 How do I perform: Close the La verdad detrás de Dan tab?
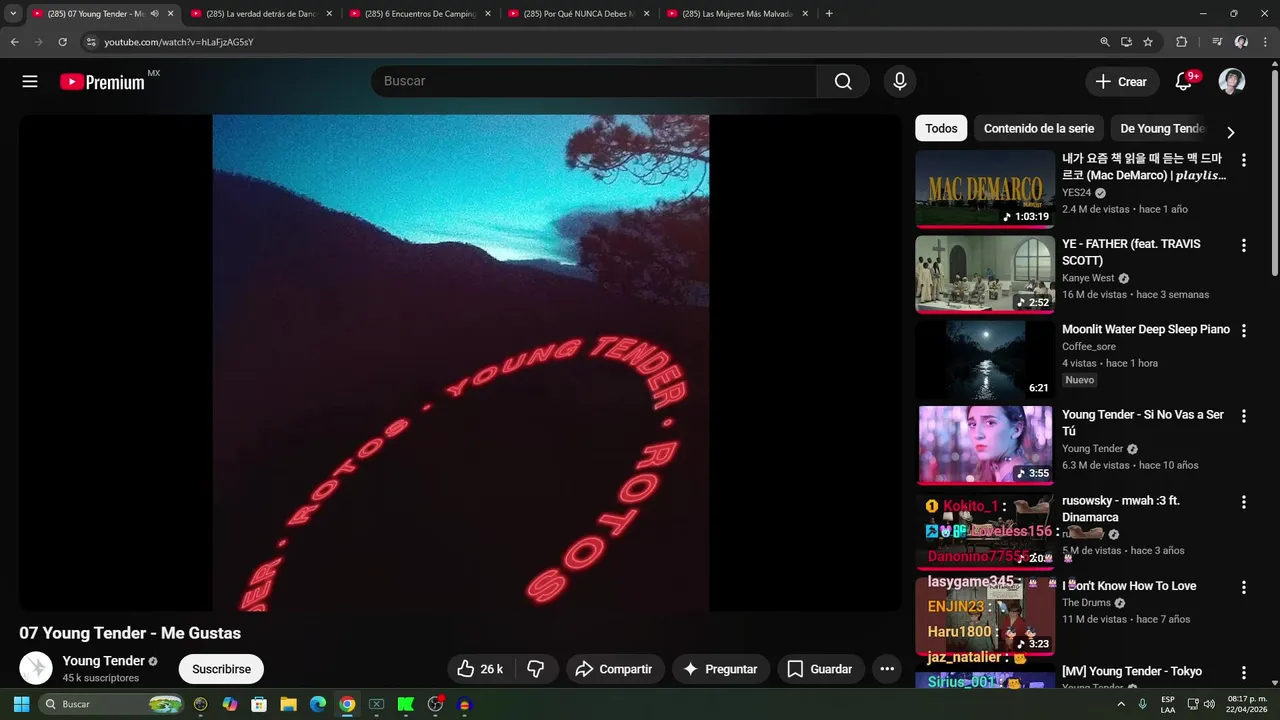coord(329,14)
